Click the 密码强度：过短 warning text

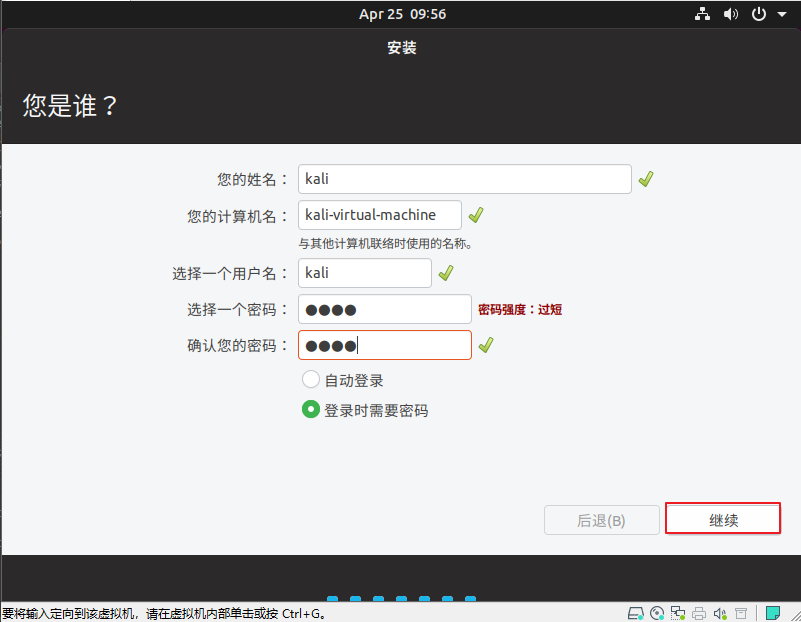520,309
